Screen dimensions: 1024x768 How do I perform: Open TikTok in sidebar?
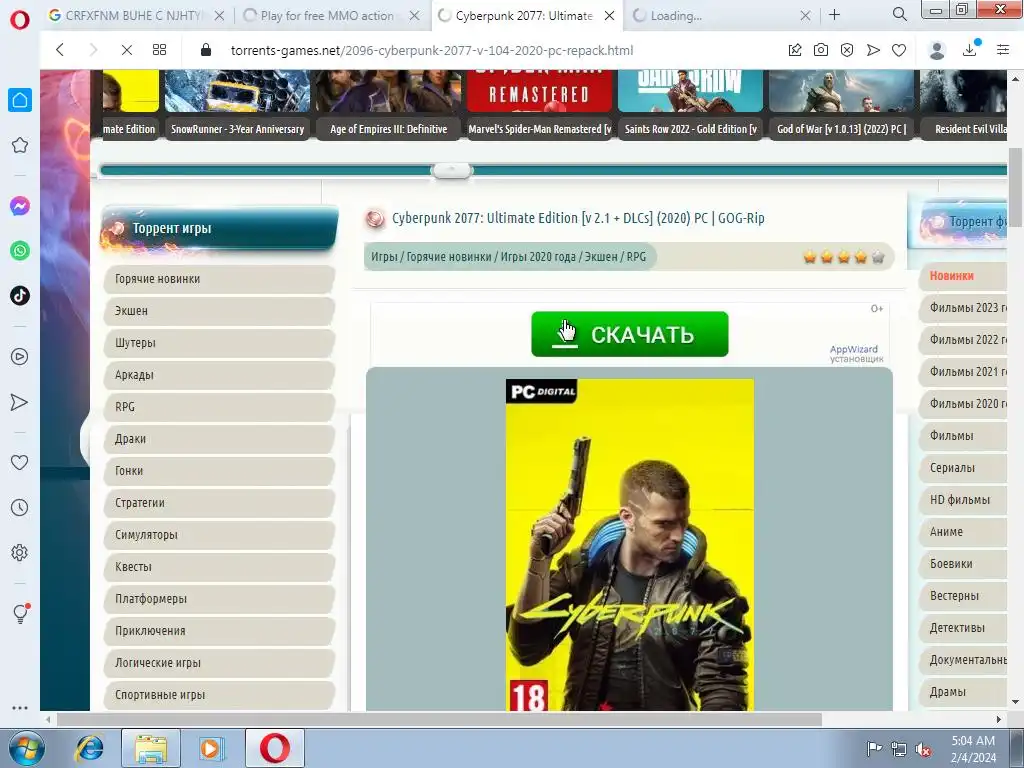[x=20, y=296]
